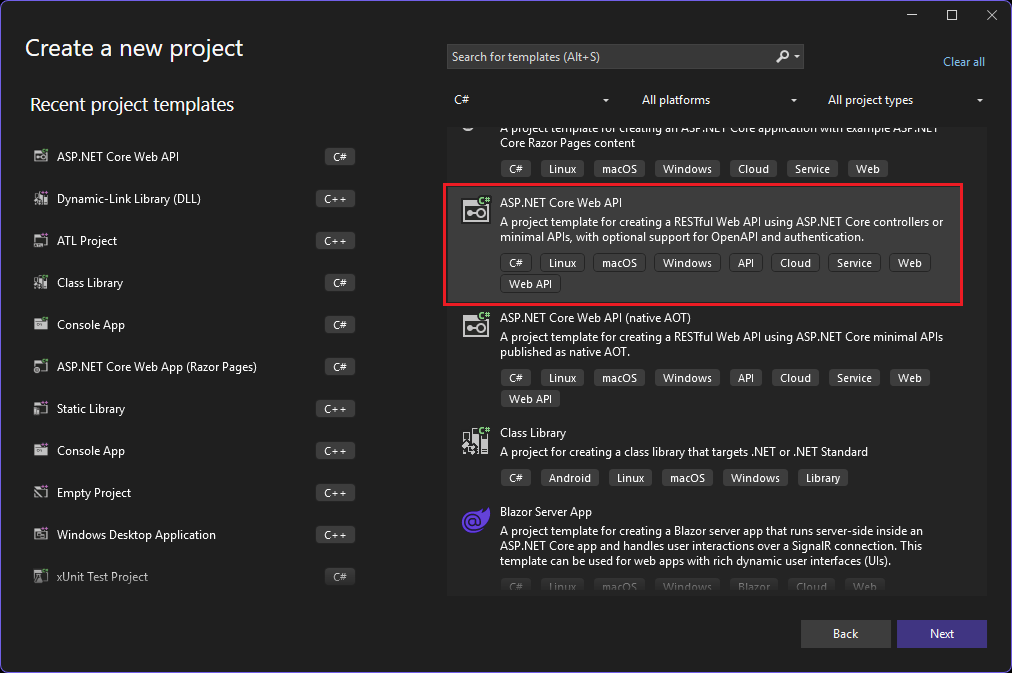Image resolution: width=1012 pixels, height=673 pixels.
Task: Click API tag of highlighted Web API template
Action: [745, 263]
